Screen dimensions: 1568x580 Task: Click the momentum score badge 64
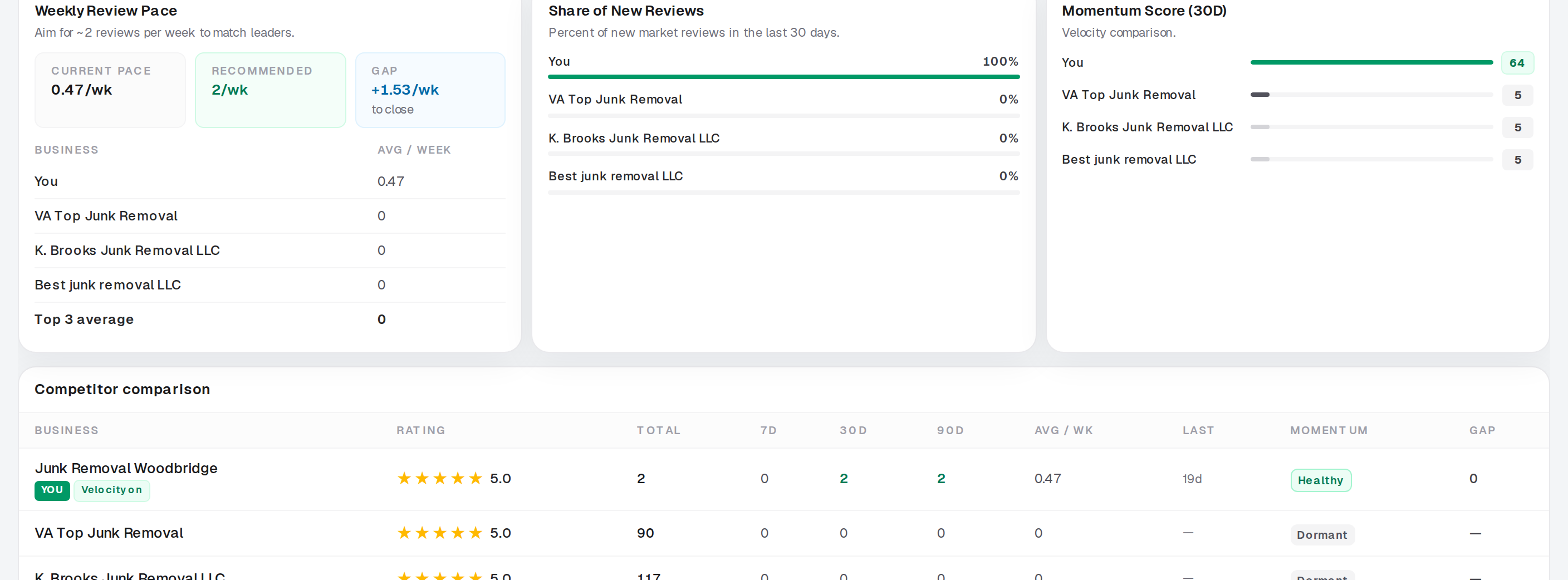(1517, 63)
